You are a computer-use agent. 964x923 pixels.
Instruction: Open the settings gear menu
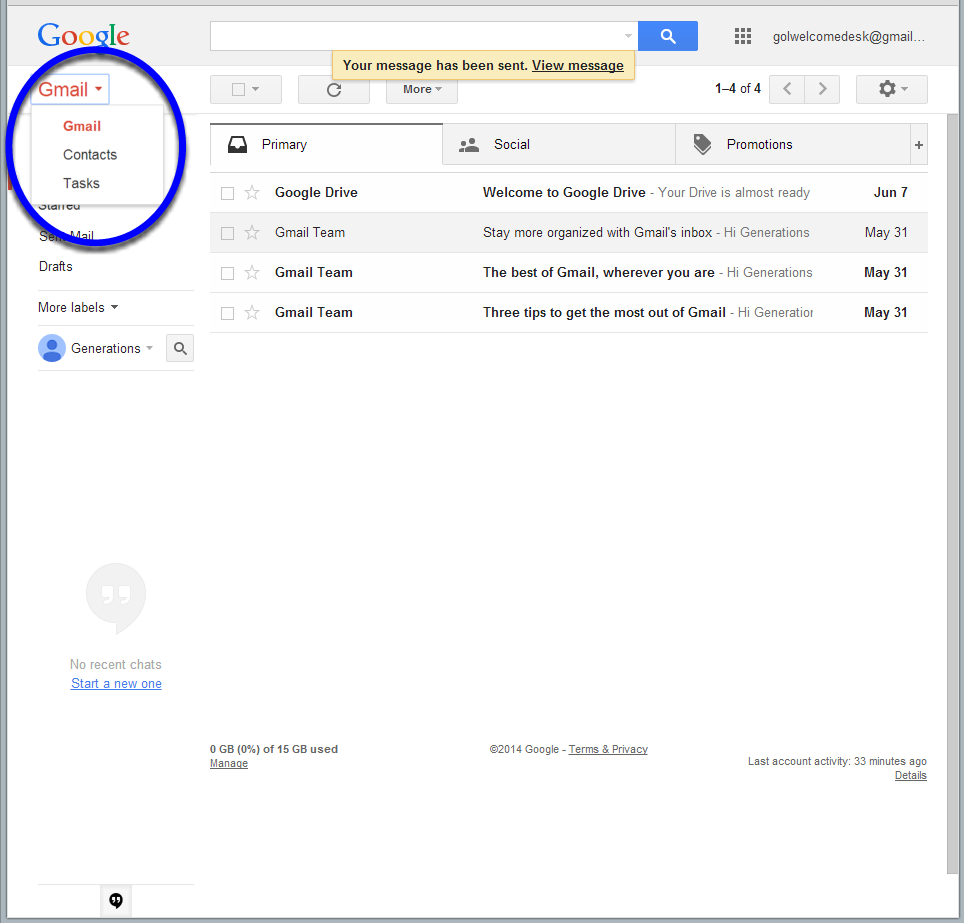(891, 90)
